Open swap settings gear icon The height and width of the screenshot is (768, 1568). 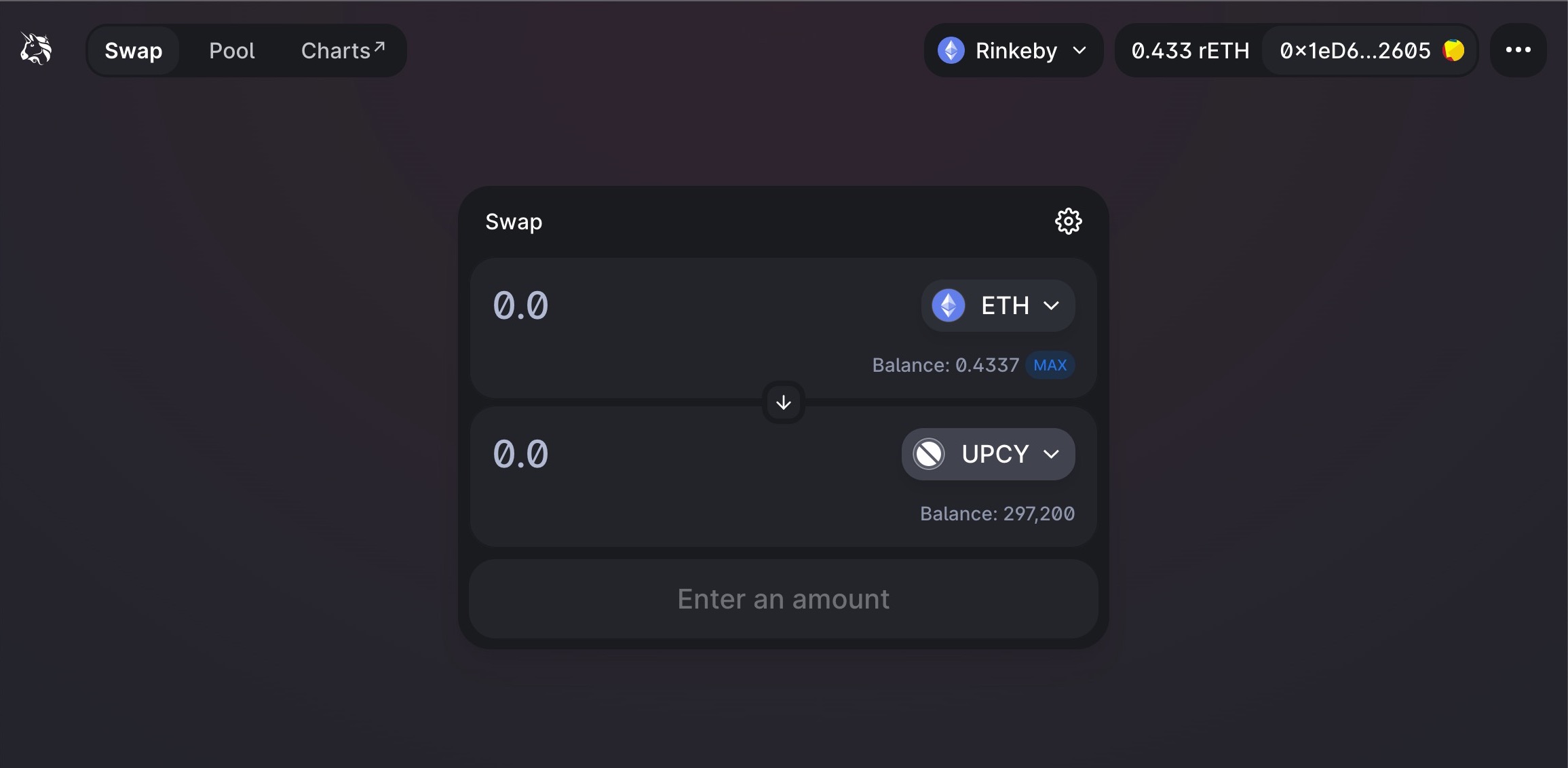pos(1068,221)
